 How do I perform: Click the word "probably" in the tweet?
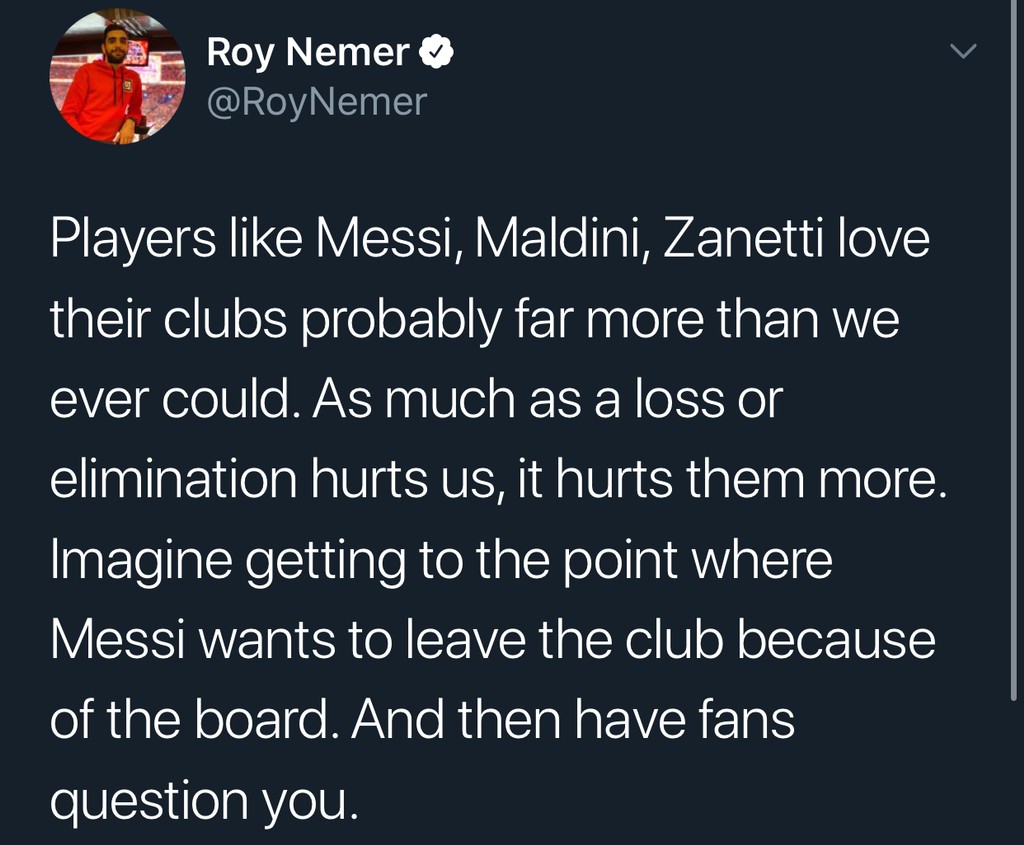[x=401, y=321]
